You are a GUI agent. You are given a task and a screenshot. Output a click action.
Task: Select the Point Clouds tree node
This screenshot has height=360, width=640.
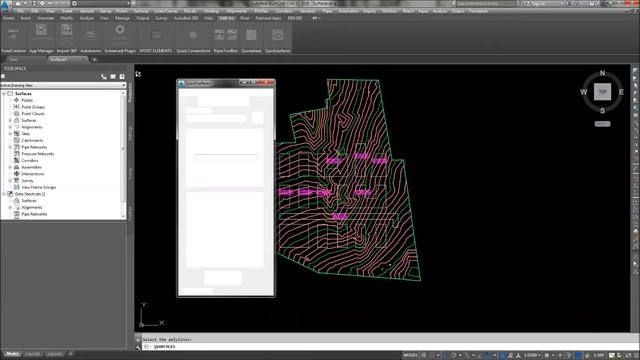point(33,113)
